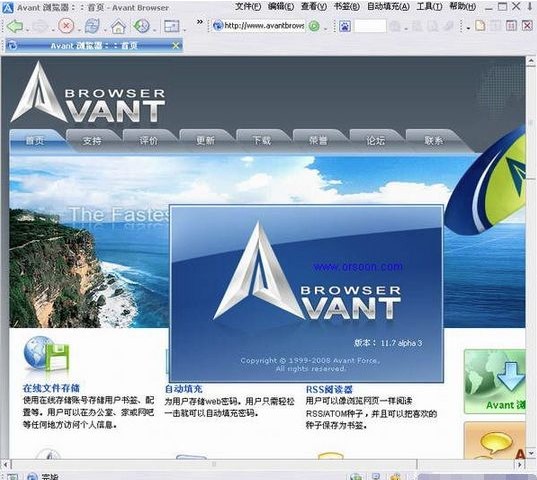
Task: Click the Avant splash screen dialog
Action: point(307,293)
